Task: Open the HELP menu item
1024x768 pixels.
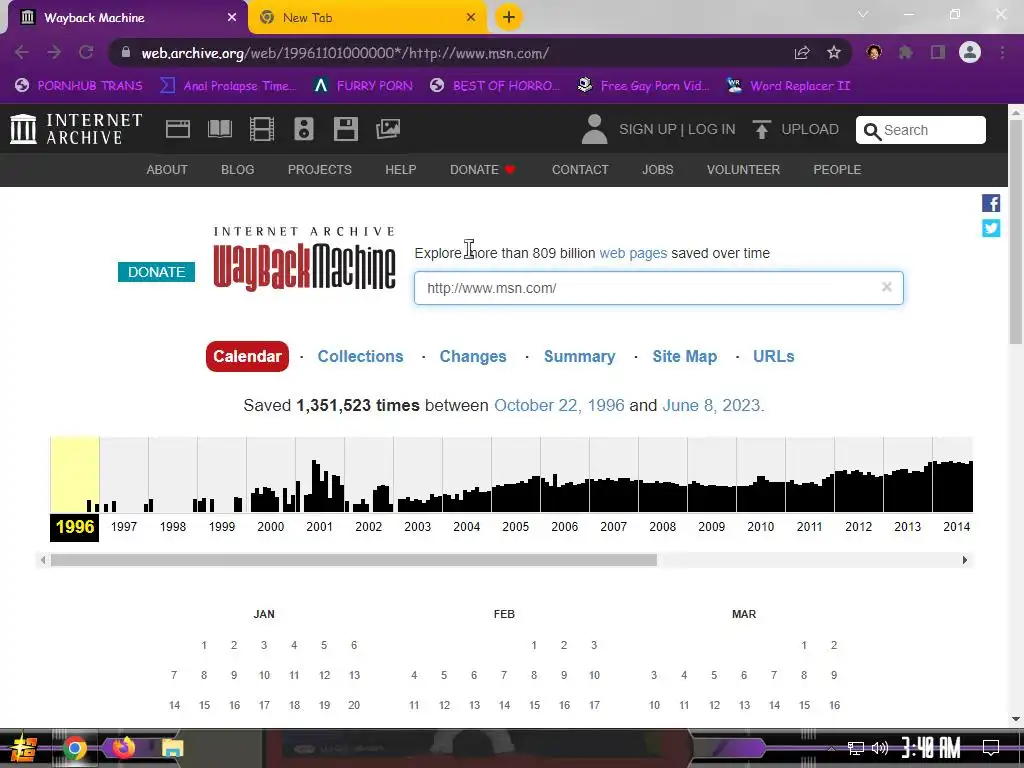Action: click(400, 170)
